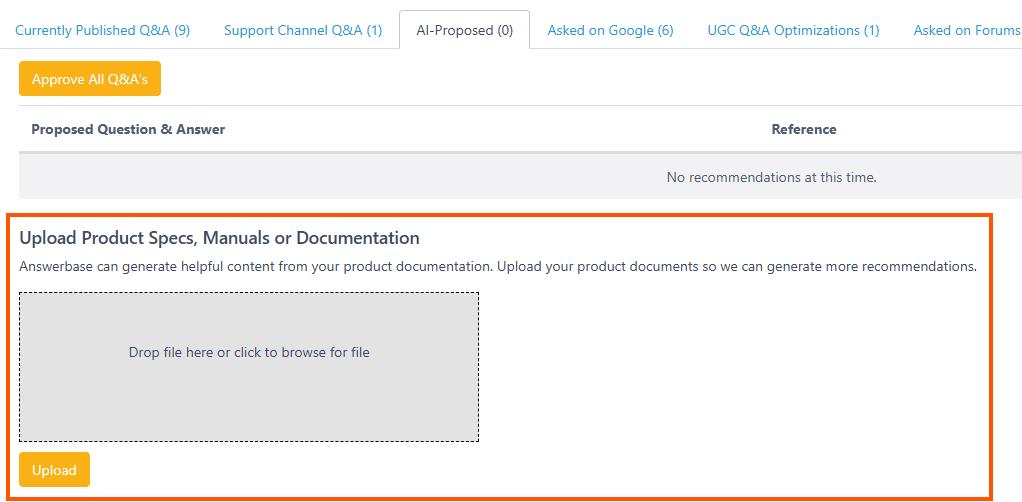Click the No recommendations at this time message
Image resolution: width=1022 pixels, height=502 pixels.
(771, 177)
